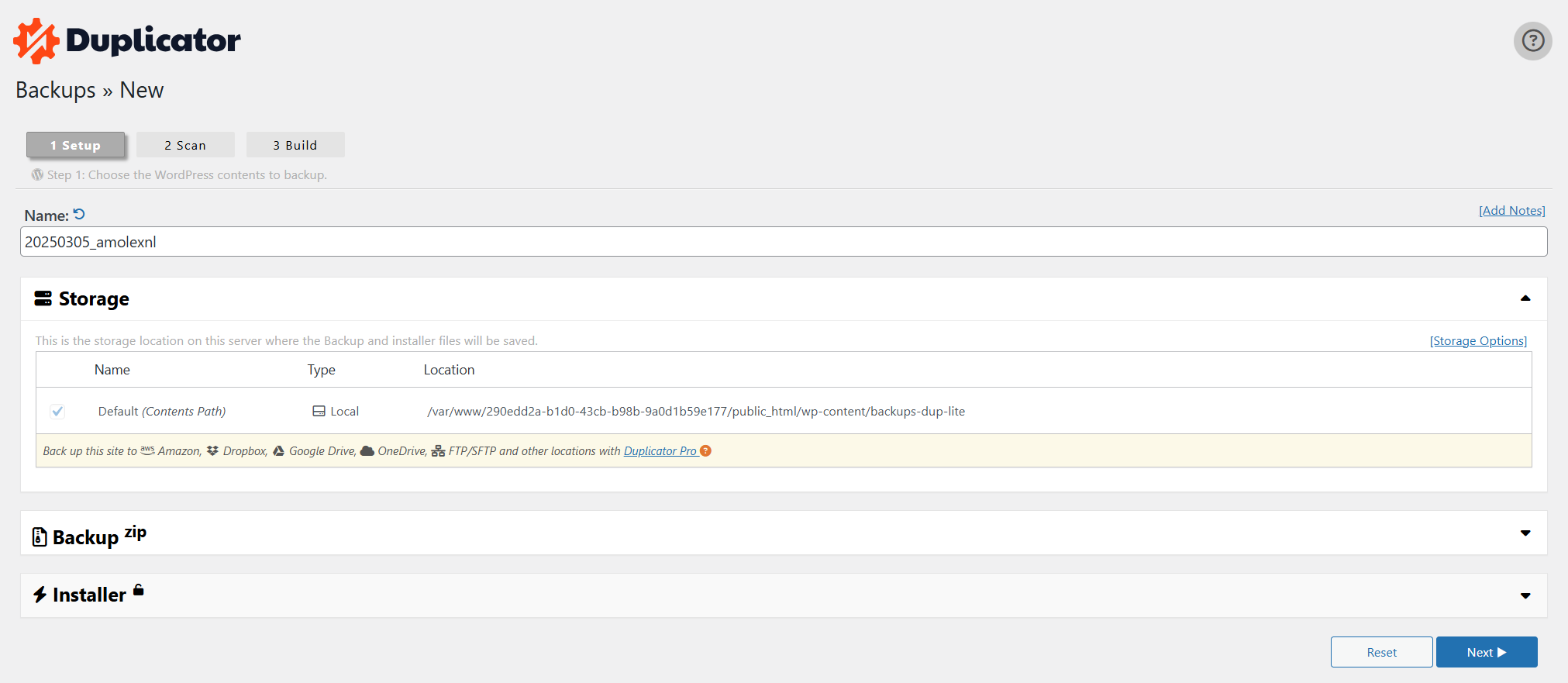Toggle the Default storage checkbox
The width and height of the screenshot is (1568, 683).
pyautogui.click(x=57, y=411)
